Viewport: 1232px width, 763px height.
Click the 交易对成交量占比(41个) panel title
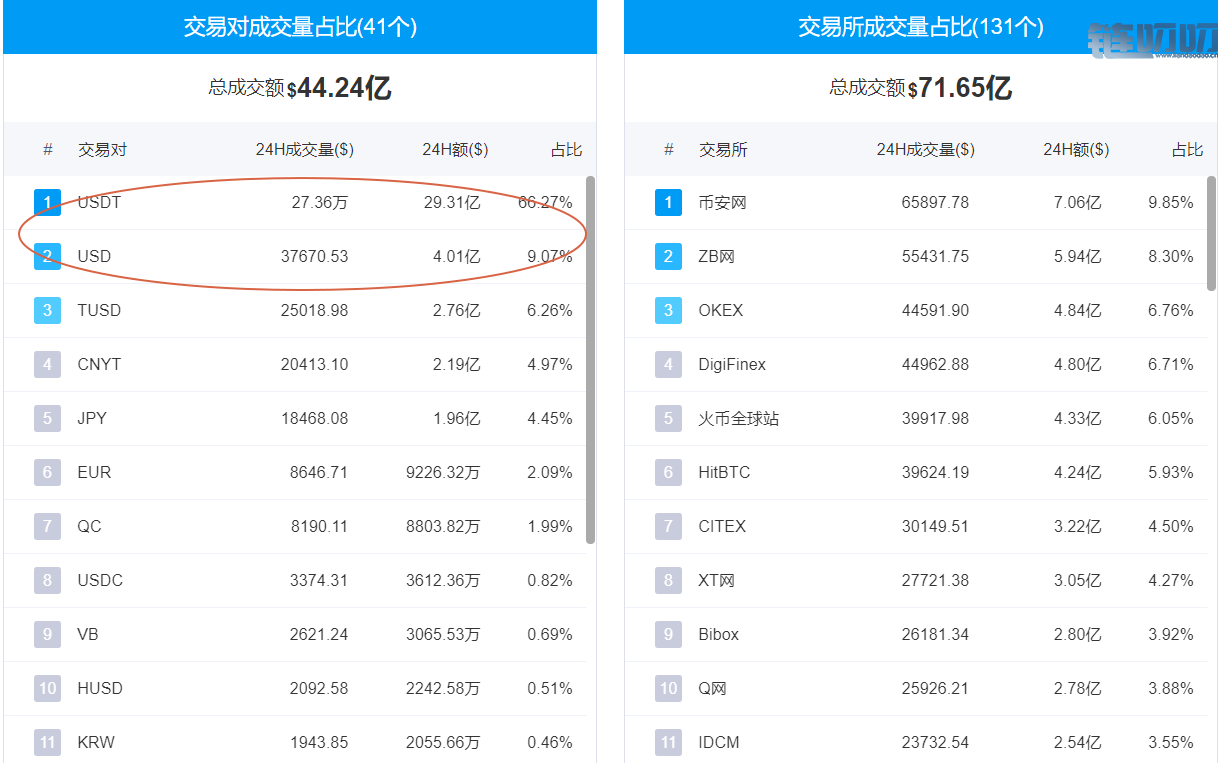point(300,27)
